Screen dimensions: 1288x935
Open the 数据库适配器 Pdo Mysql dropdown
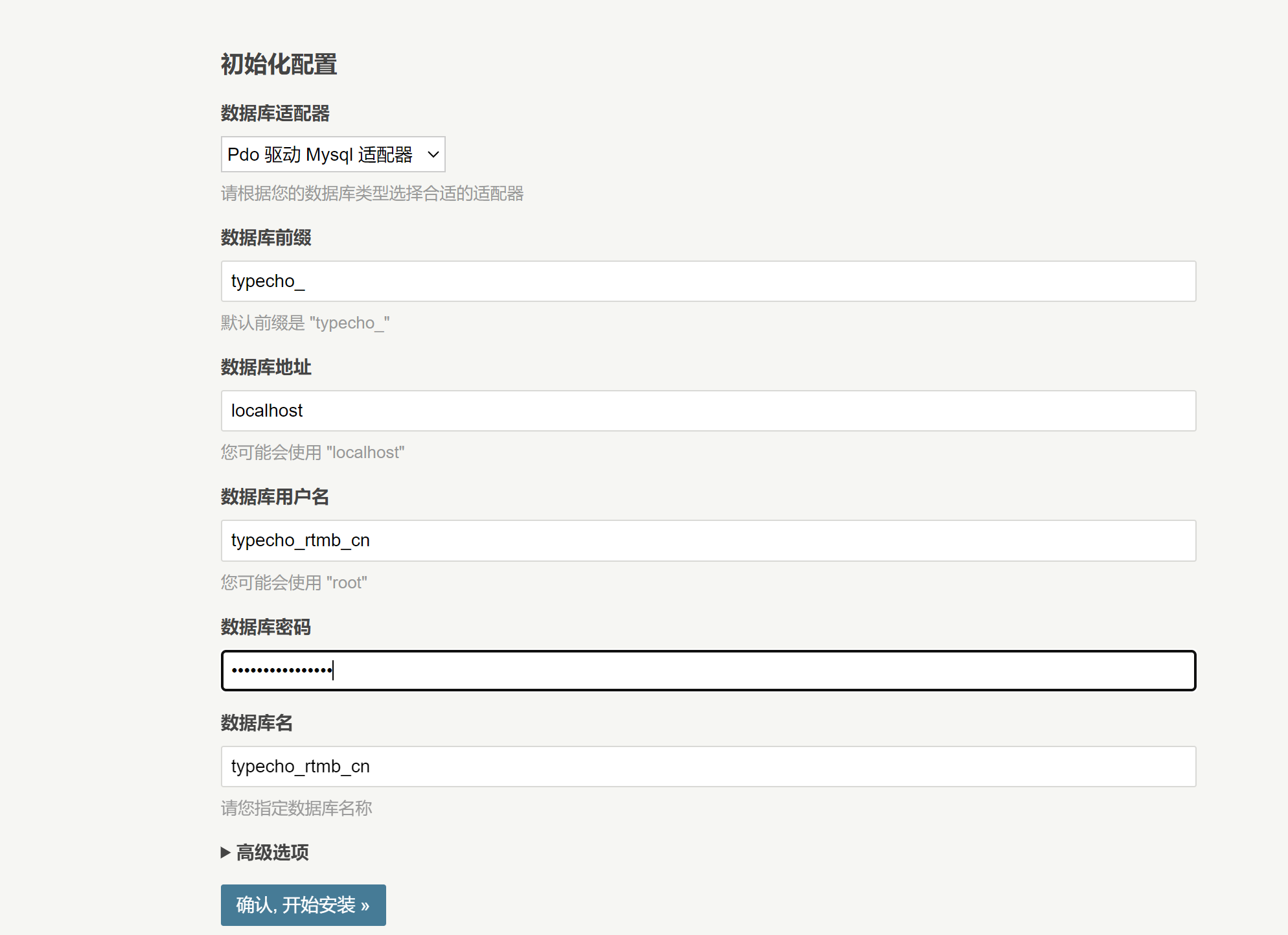point(332,154)
